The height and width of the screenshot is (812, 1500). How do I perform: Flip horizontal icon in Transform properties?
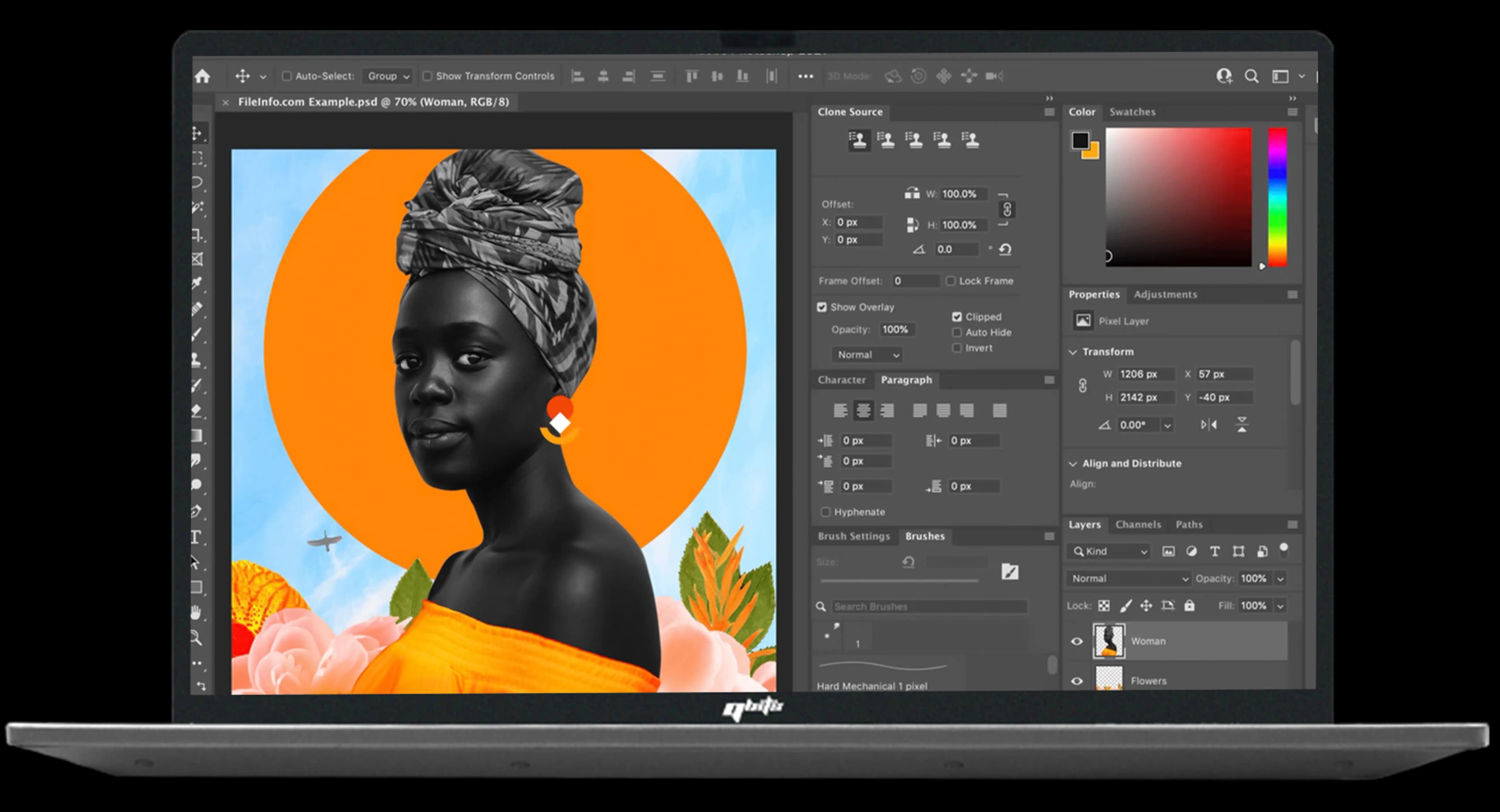1209,425
